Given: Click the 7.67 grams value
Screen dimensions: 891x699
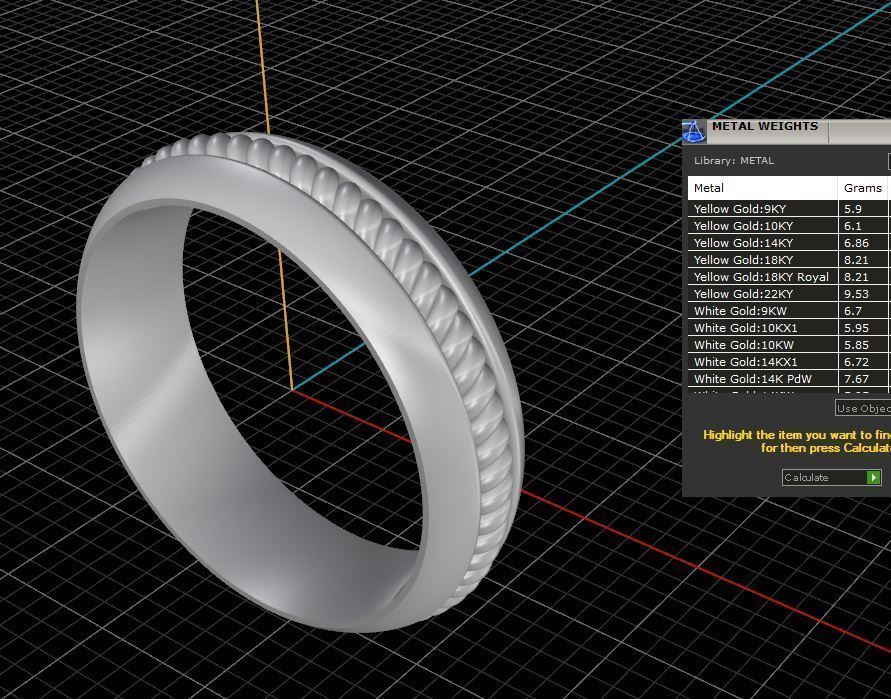Looking at the screenshot, I should pos(856,379).
